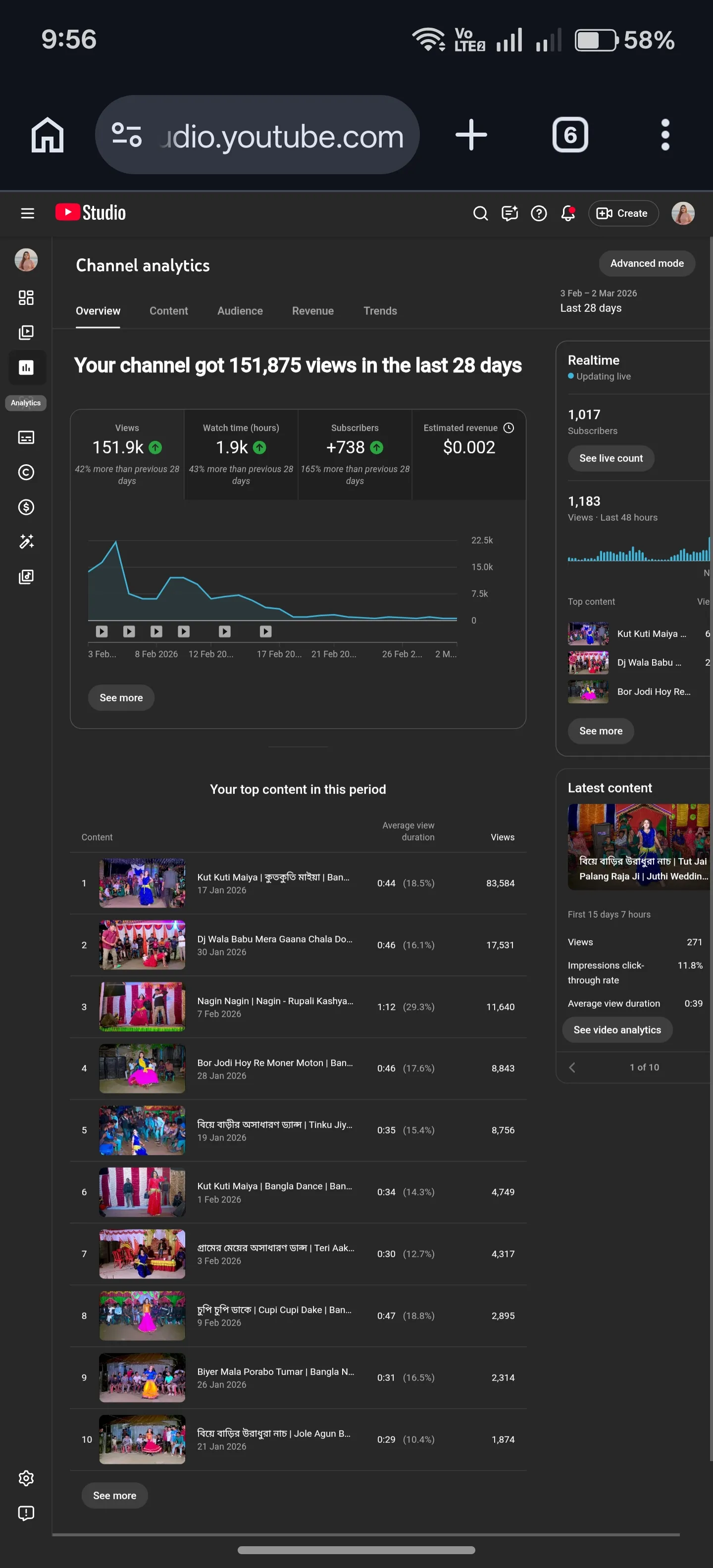Image resolution: width=713 pixels, height=1568 pixels.
Task: Select the Watch time (hours) metric card
Action: pos(241,454)
